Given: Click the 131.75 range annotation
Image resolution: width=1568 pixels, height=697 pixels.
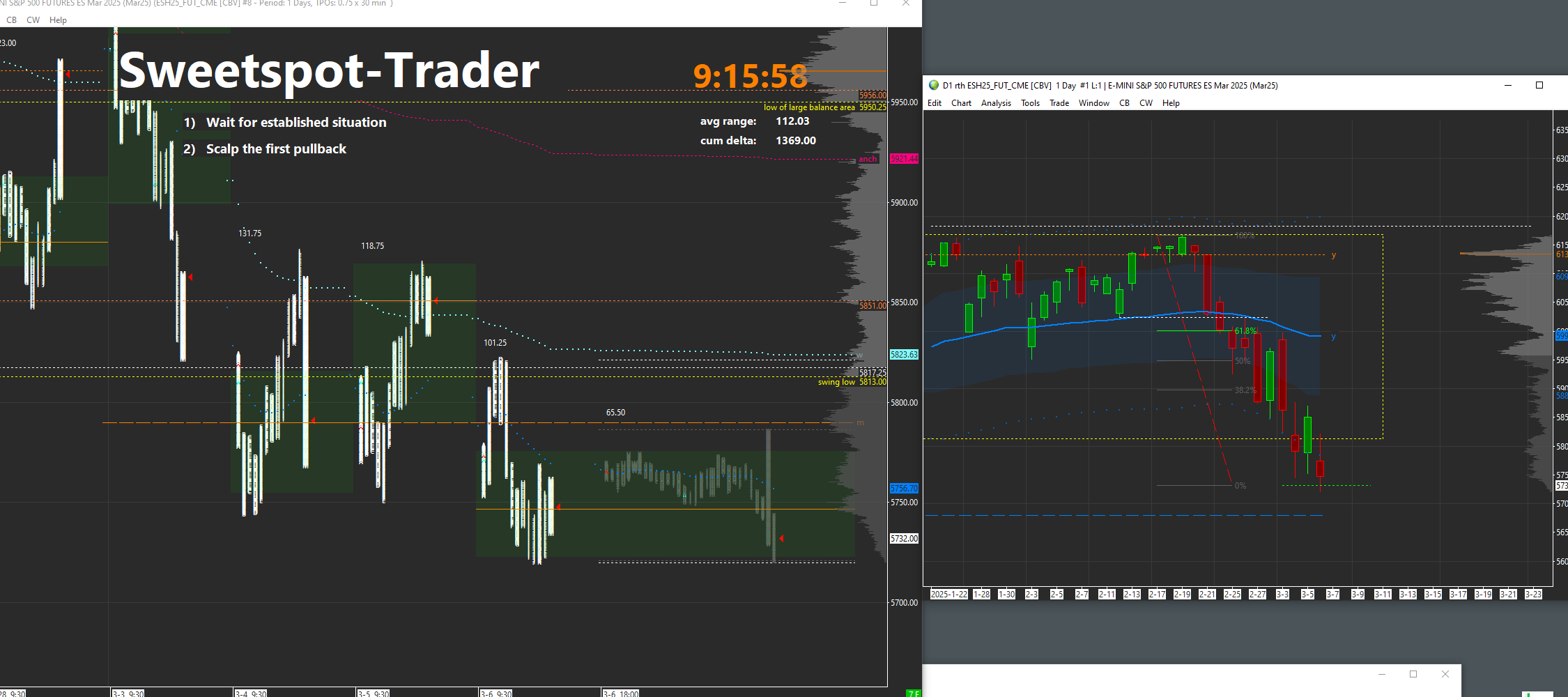Looking at the screenshot, I should point(250,233).
